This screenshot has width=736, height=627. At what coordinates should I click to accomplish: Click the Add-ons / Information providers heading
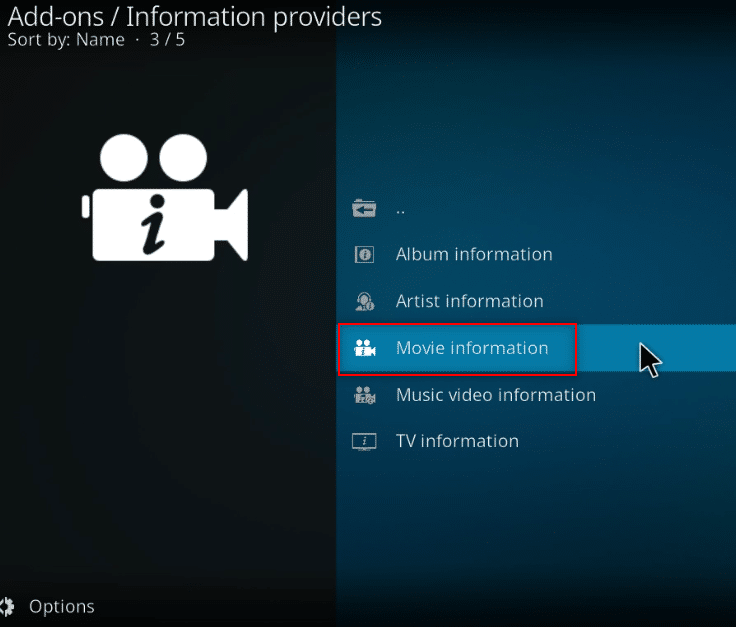195,17
